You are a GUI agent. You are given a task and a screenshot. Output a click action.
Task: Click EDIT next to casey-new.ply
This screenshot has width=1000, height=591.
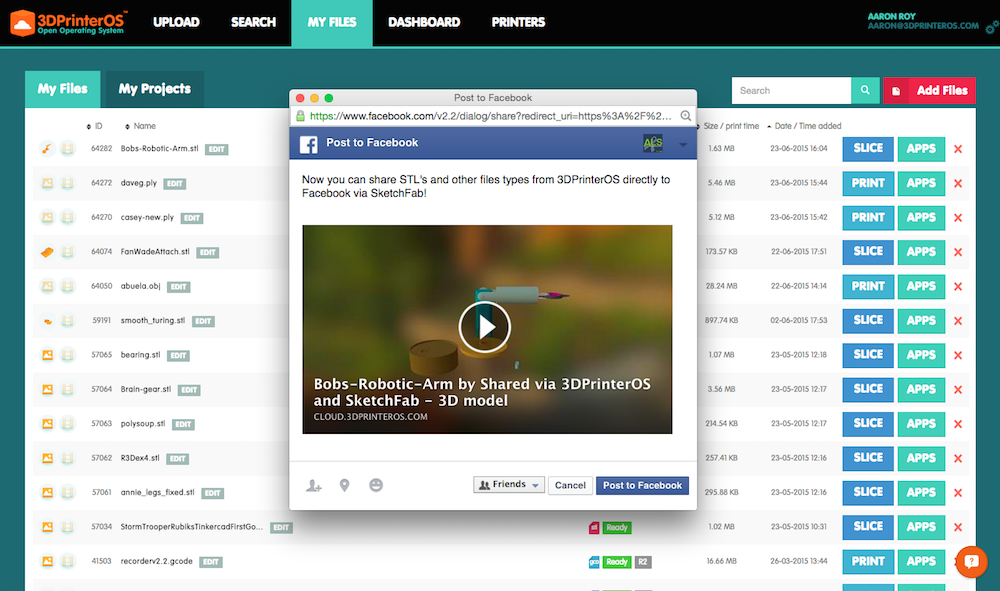click(x=192, y=218)
